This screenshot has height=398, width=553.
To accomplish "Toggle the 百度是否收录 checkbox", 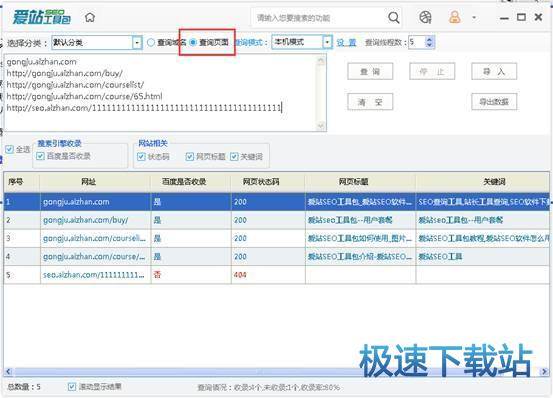I will (40, 156).
